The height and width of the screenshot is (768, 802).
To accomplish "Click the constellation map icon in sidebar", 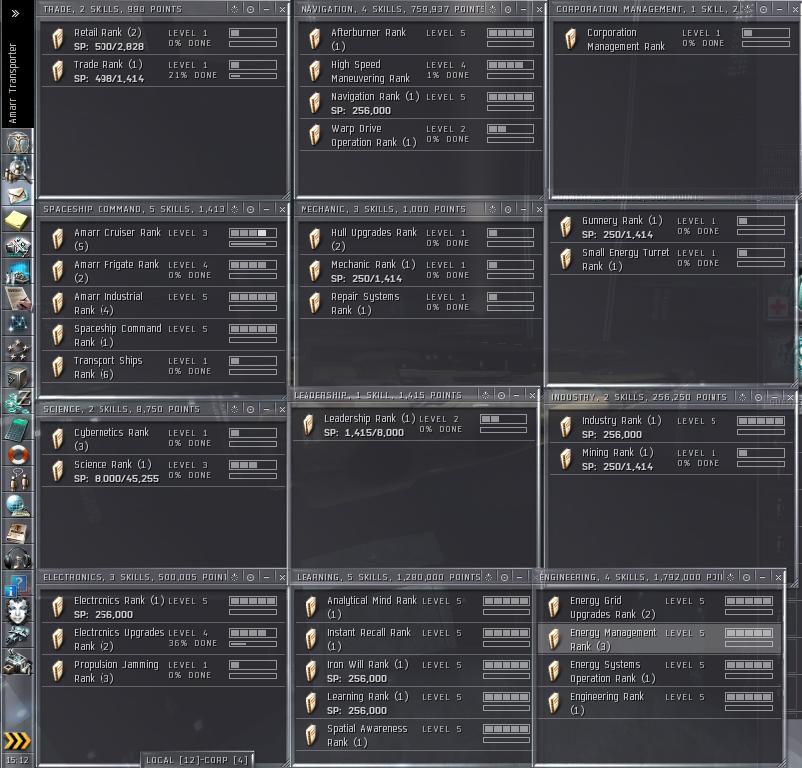I will point(18,324).
